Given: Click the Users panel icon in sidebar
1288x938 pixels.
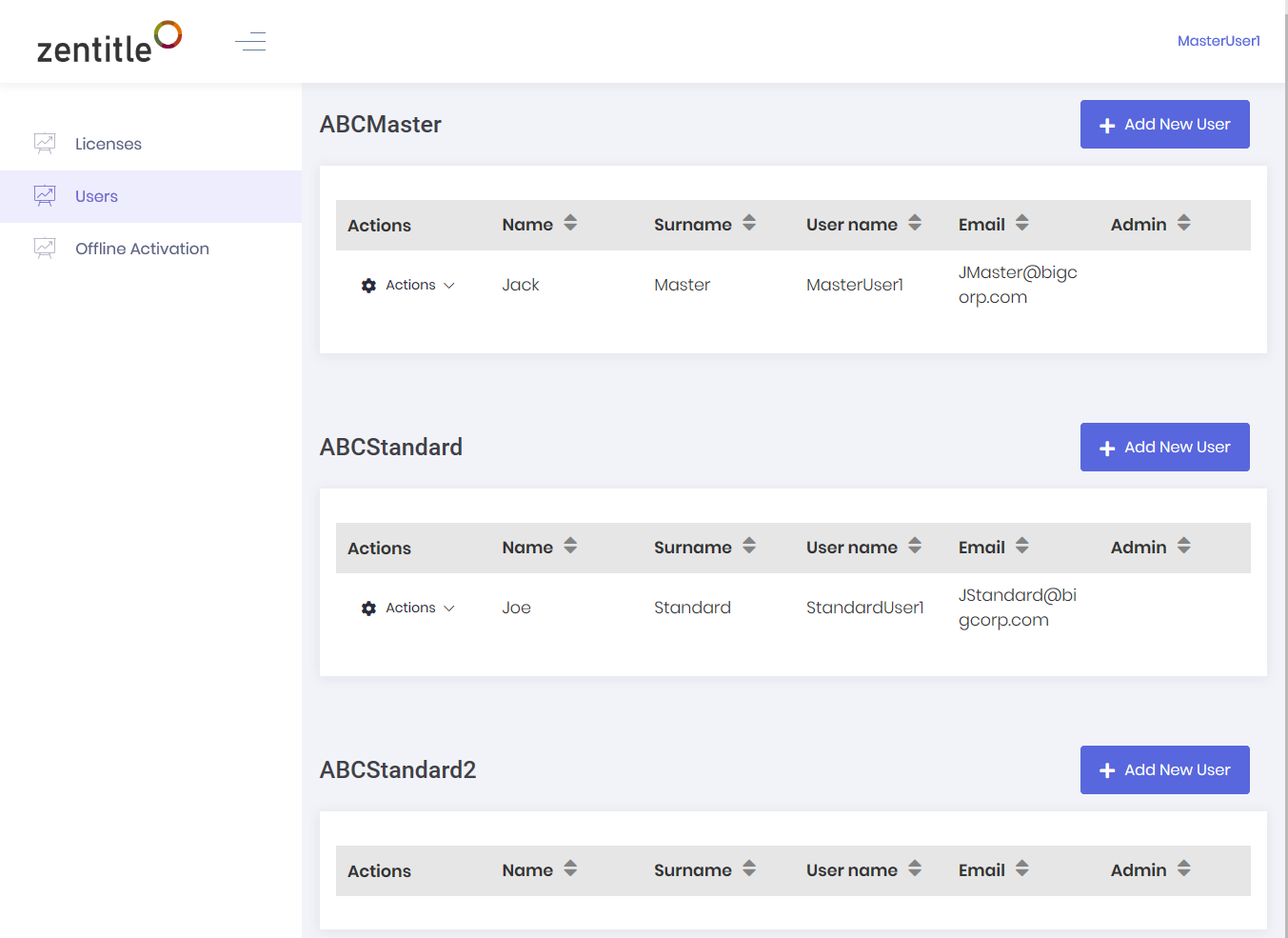Looking at the screenshot, I should point(45,194).
